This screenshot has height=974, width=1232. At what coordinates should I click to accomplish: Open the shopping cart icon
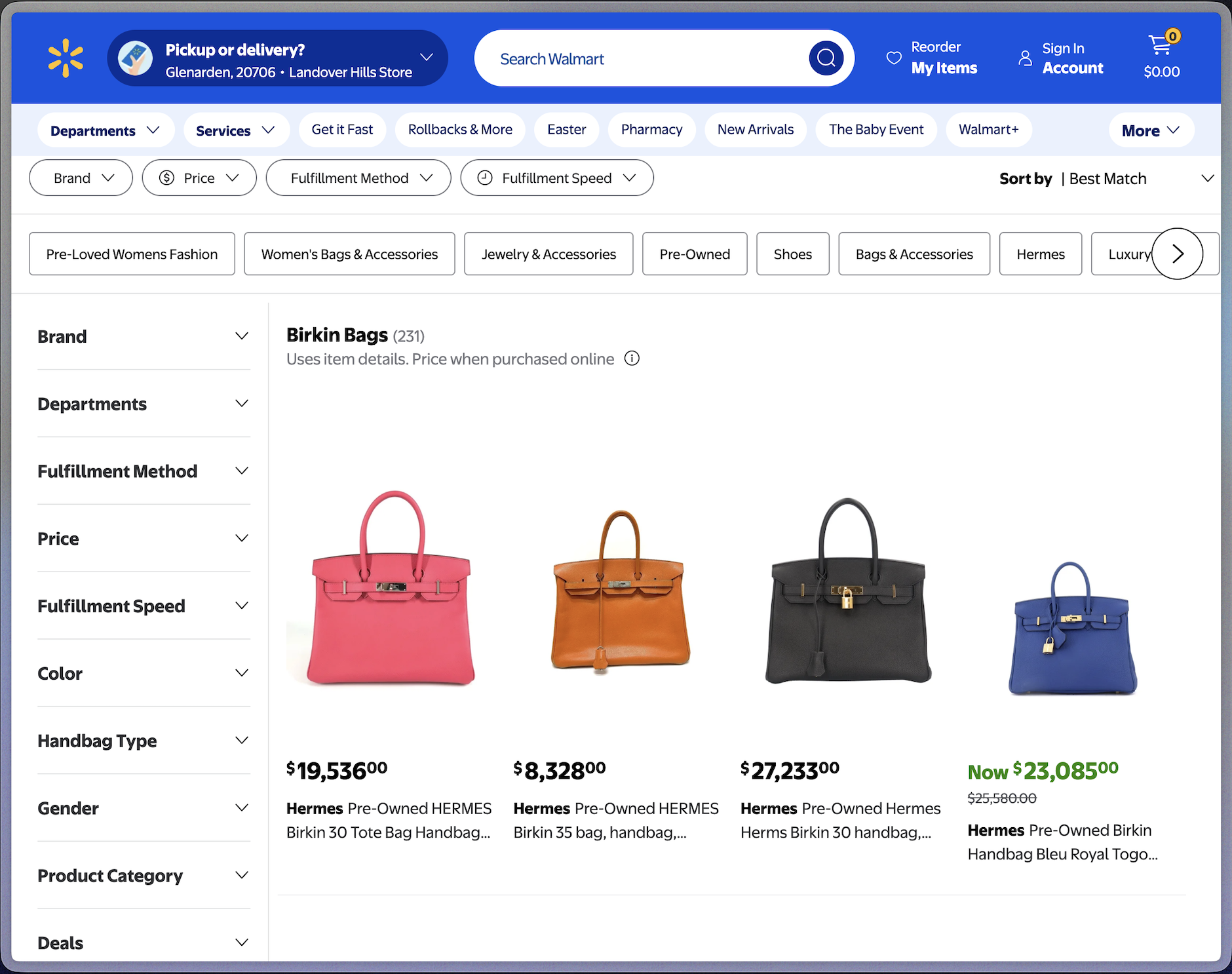1161,47
